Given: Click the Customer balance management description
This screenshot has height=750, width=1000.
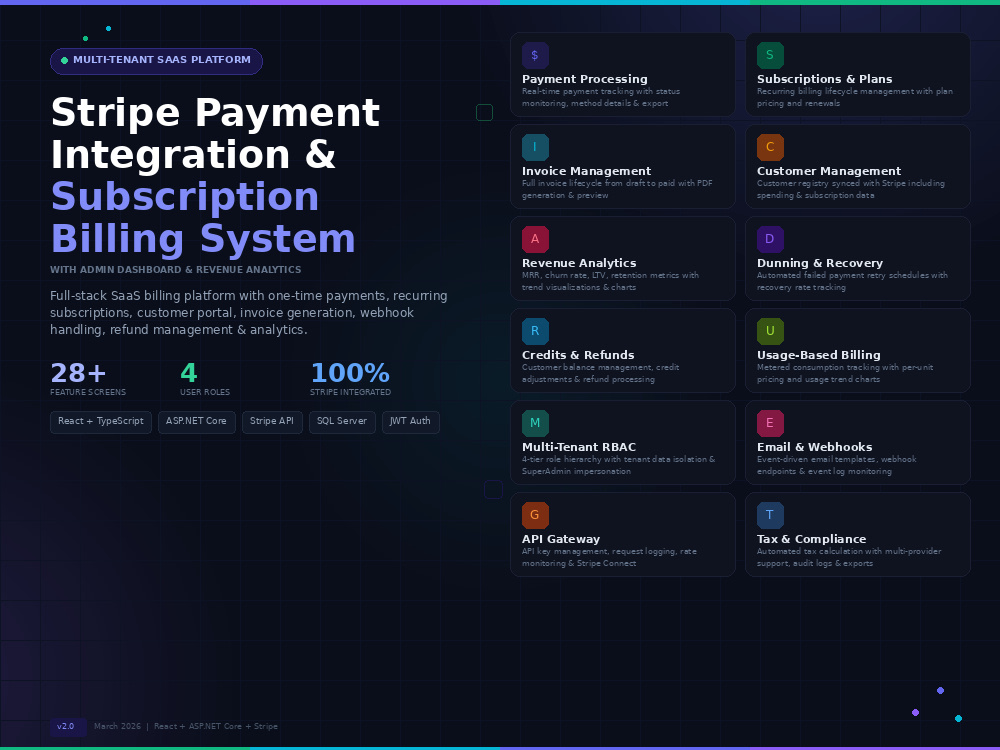Looking at the screenshot, I should tap(600, 373).
